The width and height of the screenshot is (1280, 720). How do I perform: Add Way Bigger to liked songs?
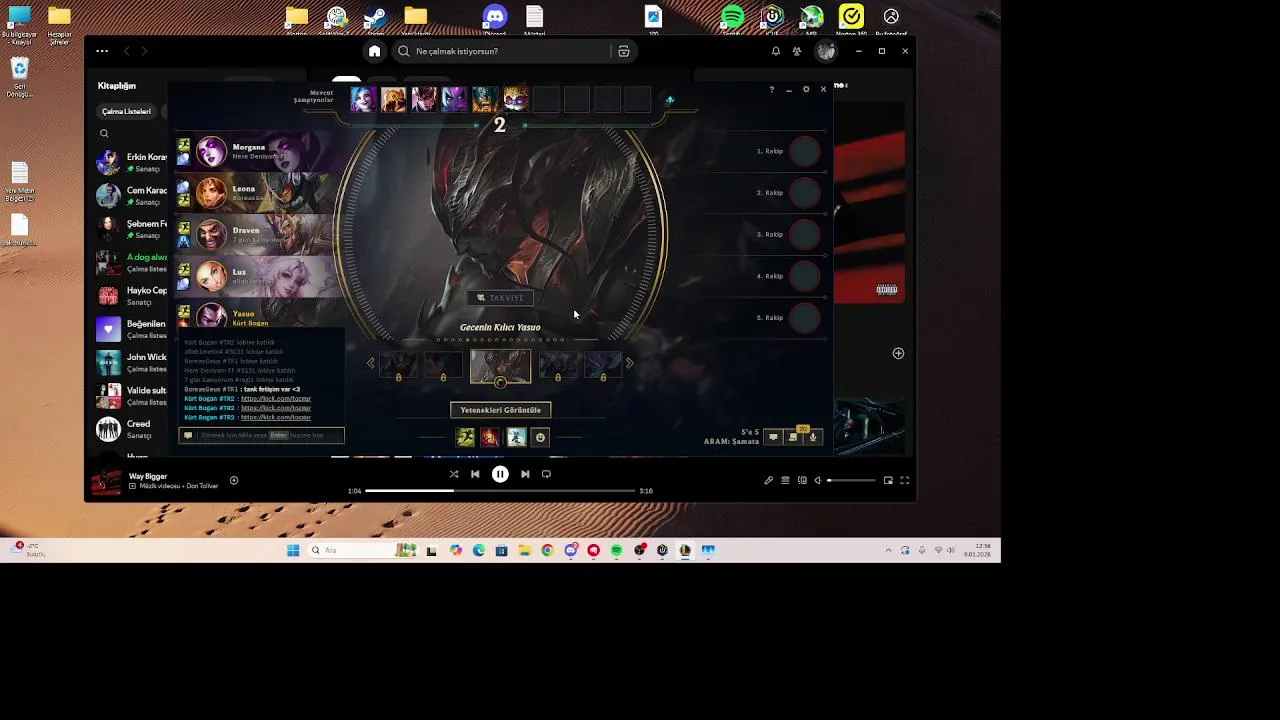coord(234,480)
